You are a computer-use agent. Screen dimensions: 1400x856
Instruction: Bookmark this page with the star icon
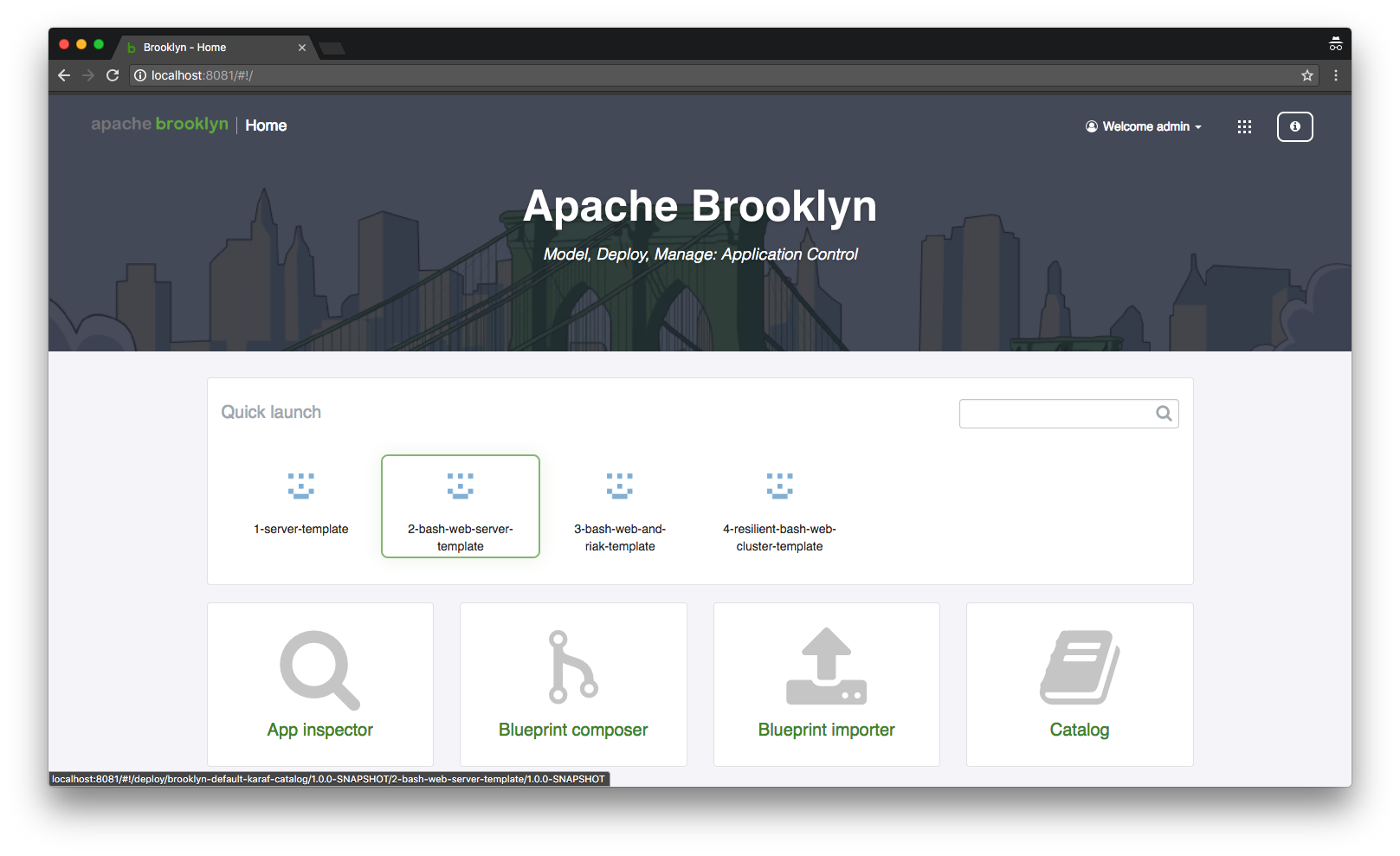pyautogui.click(x=1306, y=75)
